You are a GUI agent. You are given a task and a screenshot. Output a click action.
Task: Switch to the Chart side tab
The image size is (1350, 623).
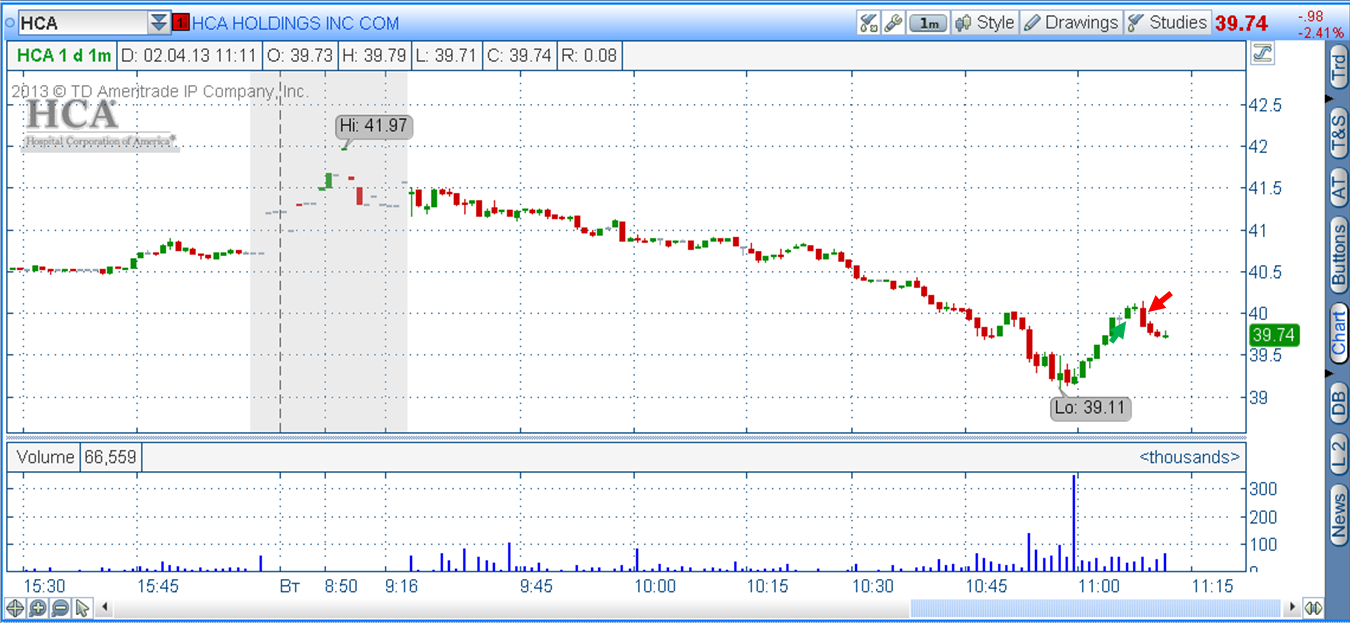tap(1337, 332)
